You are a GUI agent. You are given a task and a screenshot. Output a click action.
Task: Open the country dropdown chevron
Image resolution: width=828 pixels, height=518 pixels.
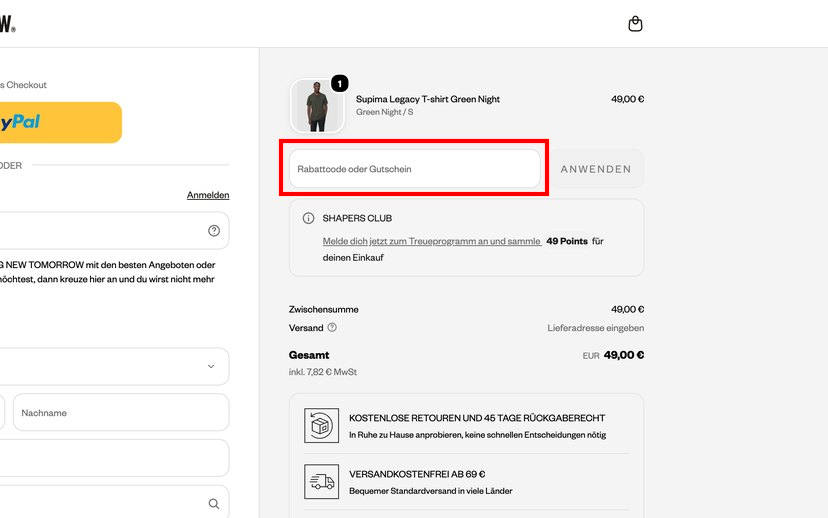211,366
